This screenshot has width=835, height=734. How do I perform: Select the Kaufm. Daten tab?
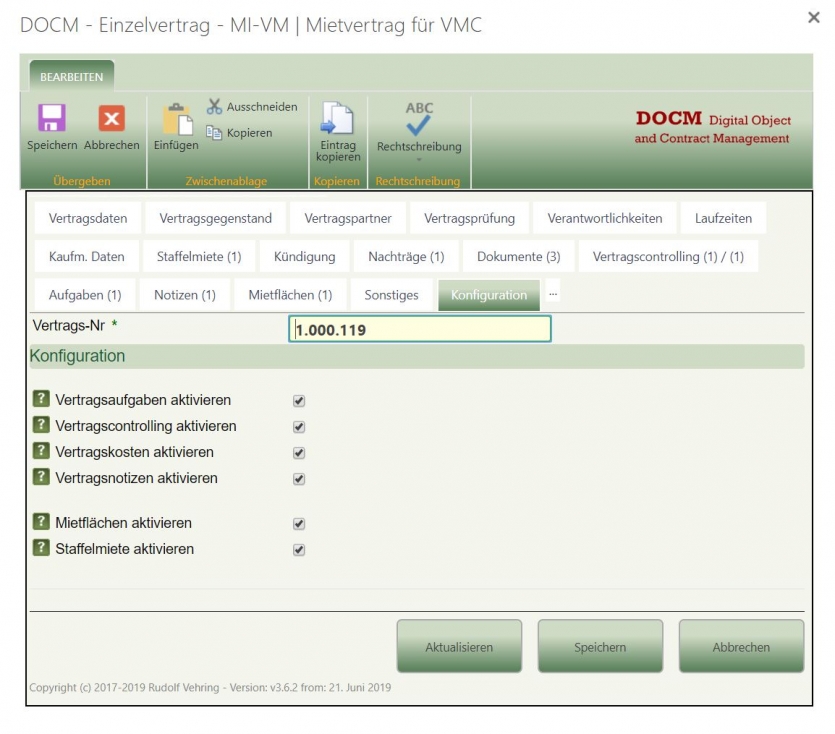[87, 257]
